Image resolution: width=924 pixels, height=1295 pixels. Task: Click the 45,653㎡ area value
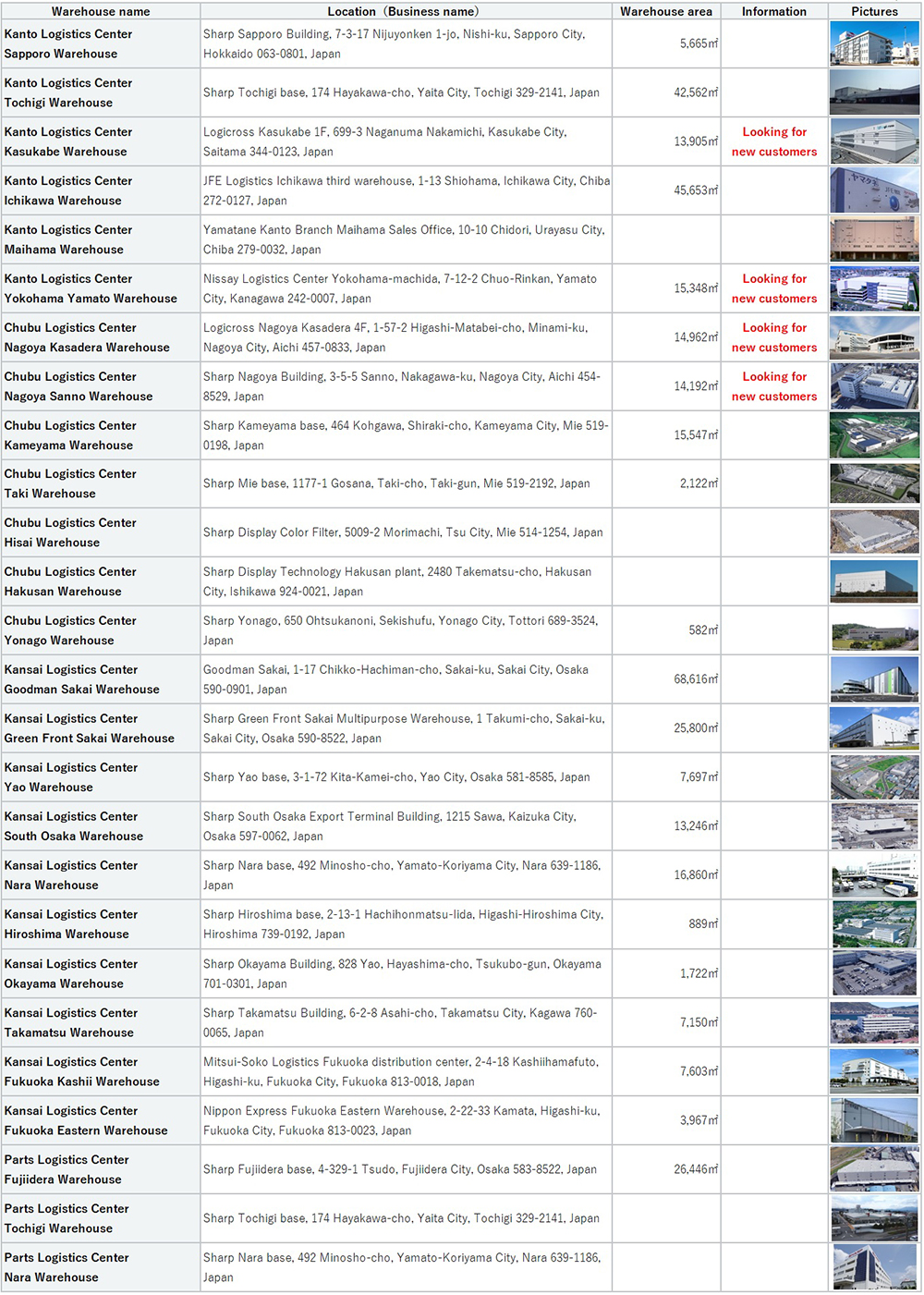(x=696, y=190)
